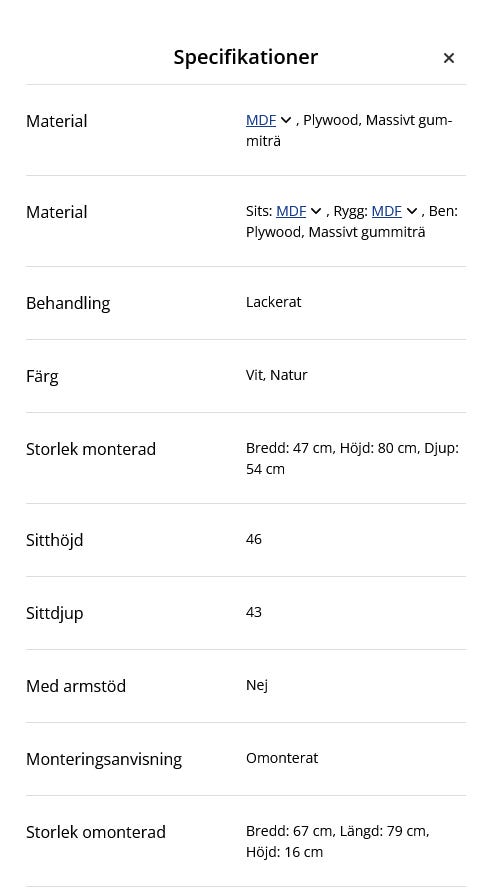This screenshot has width=495, height=894.
Task: Click the Lackerat value
Action: click(x=274, y=302)
